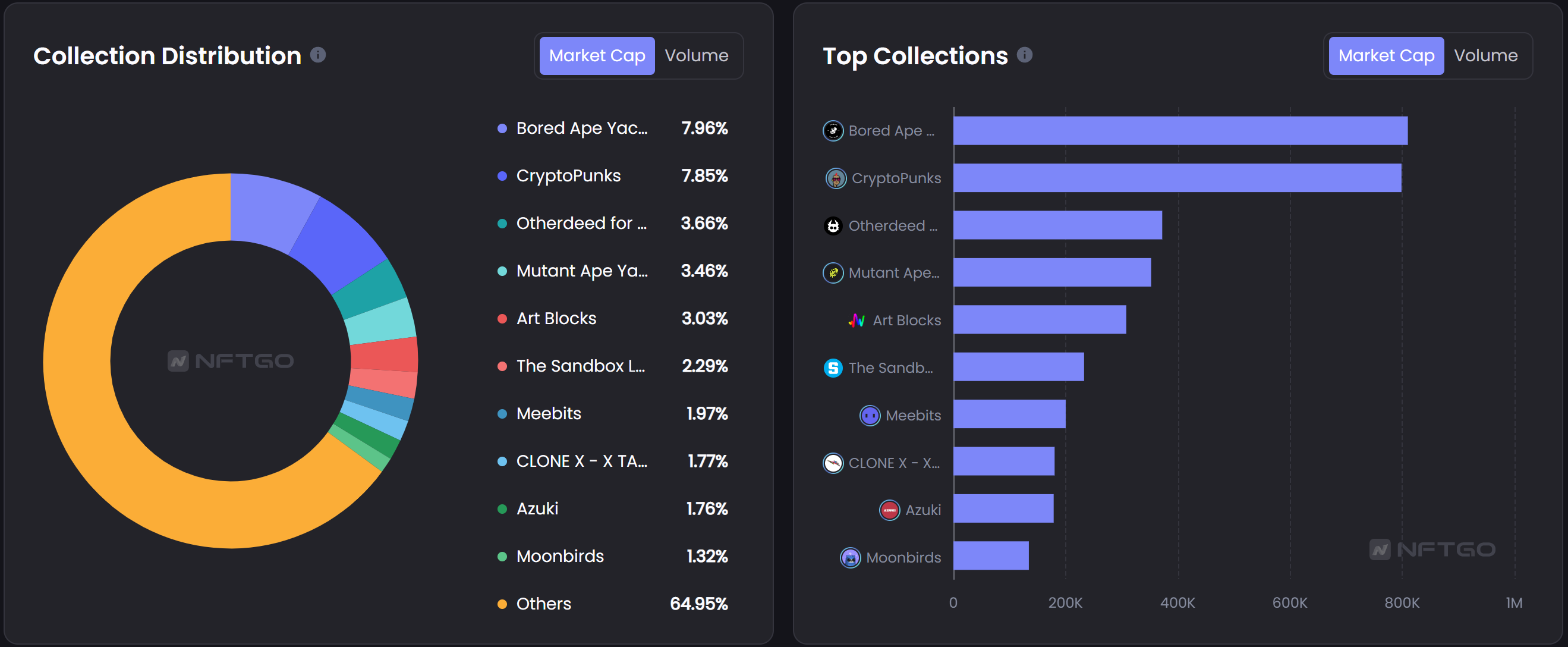Click 'Bored Ape Yac...' legend label

point(582,128)
